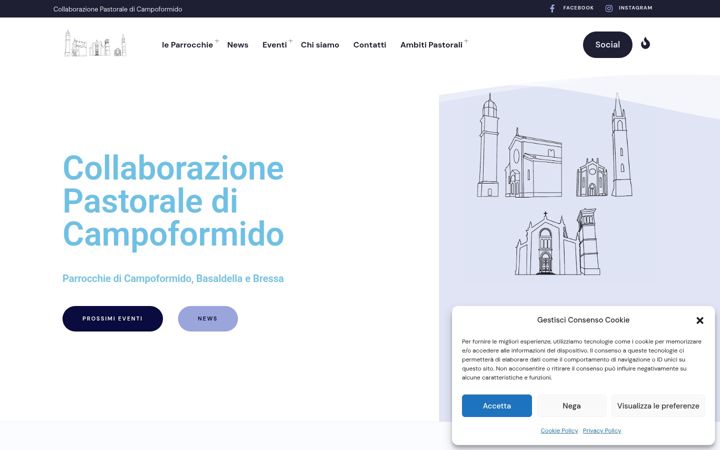
Task: Click the church illustration in the hero area
Action: coord(555,184)
